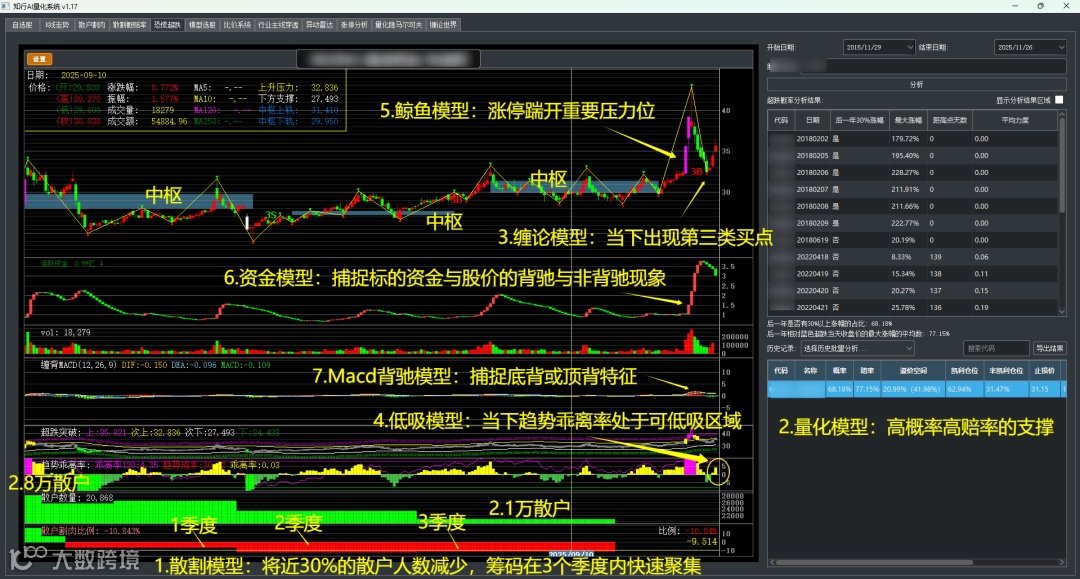
Task: Click the 平均力度 column header
Action: pos(1015,120)
